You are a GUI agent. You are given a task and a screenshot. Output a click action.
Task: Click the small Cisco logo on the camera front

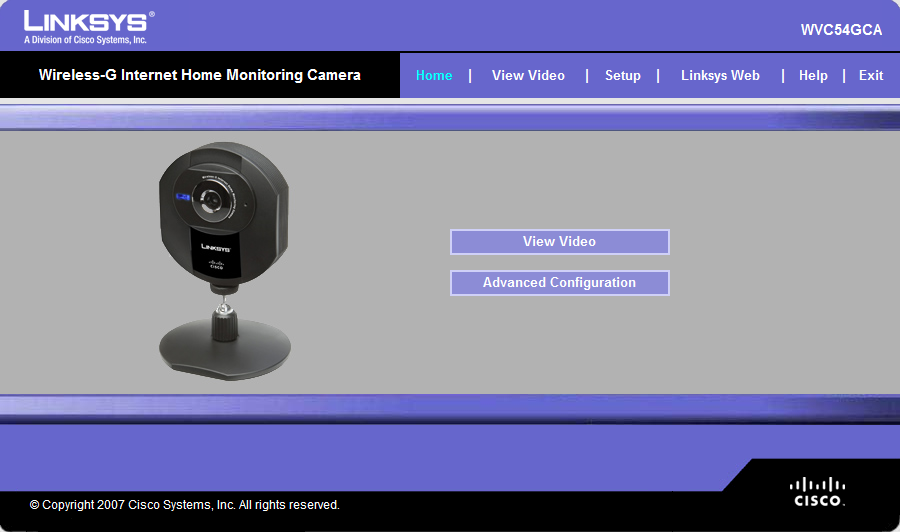[216, 265]
